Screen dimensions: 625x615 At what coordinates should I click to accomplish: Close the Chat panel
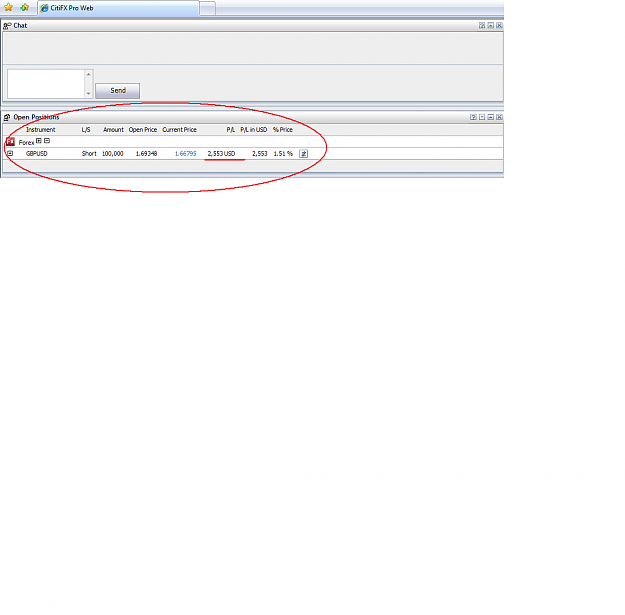pos(499,26)
